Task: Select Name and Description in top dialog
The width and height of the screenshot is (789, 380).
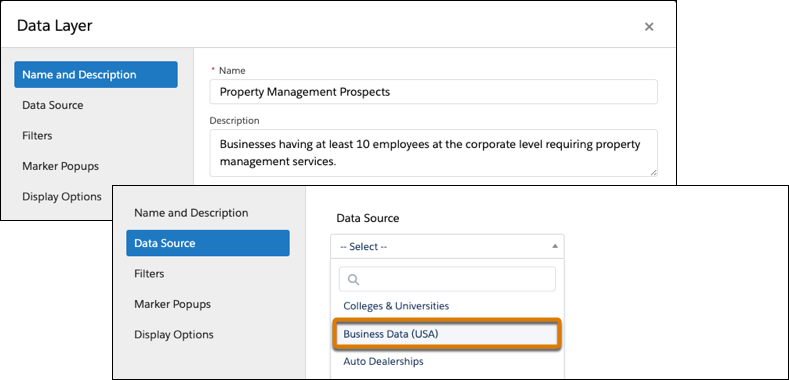Action: pyautogui.click(x=96, y=74)
